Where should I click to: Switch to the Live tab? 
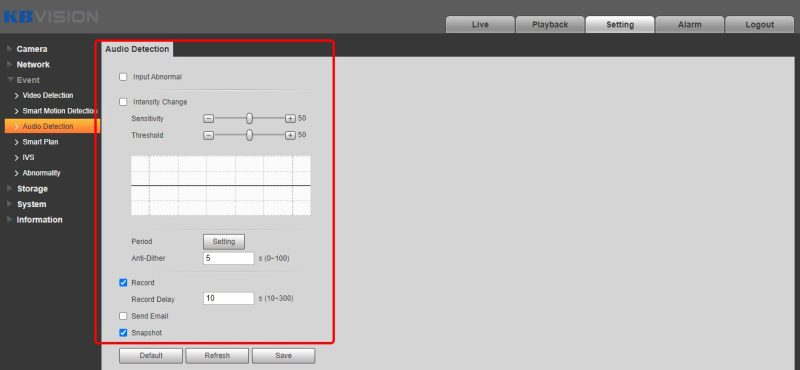(x=480, y=24)
